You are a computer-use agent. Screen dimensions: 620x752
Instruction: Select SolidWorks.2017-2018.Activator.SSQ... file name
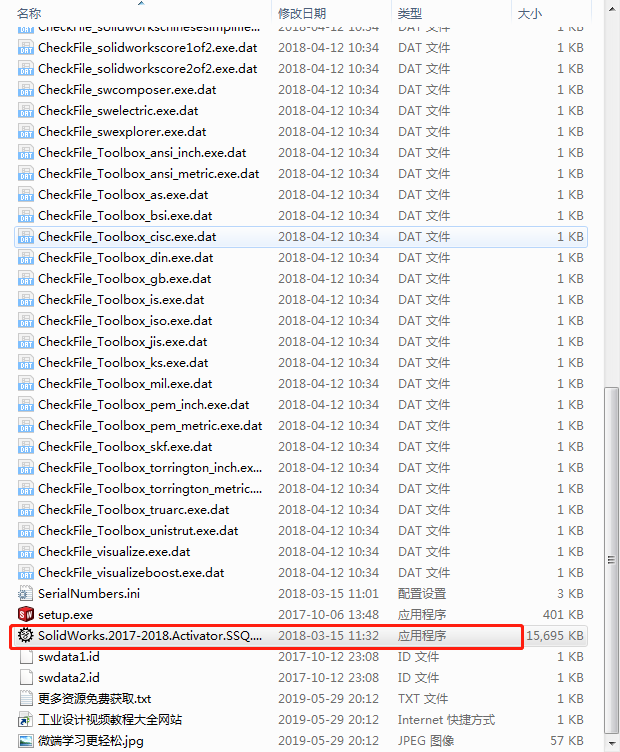click(150, 635)
